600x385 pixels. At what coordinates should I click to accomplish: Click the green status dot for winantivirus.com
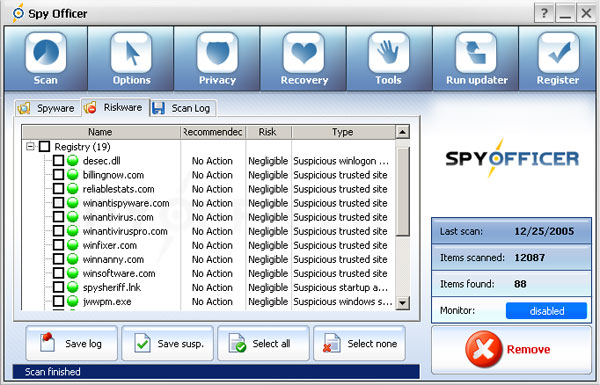coord(72,217)
